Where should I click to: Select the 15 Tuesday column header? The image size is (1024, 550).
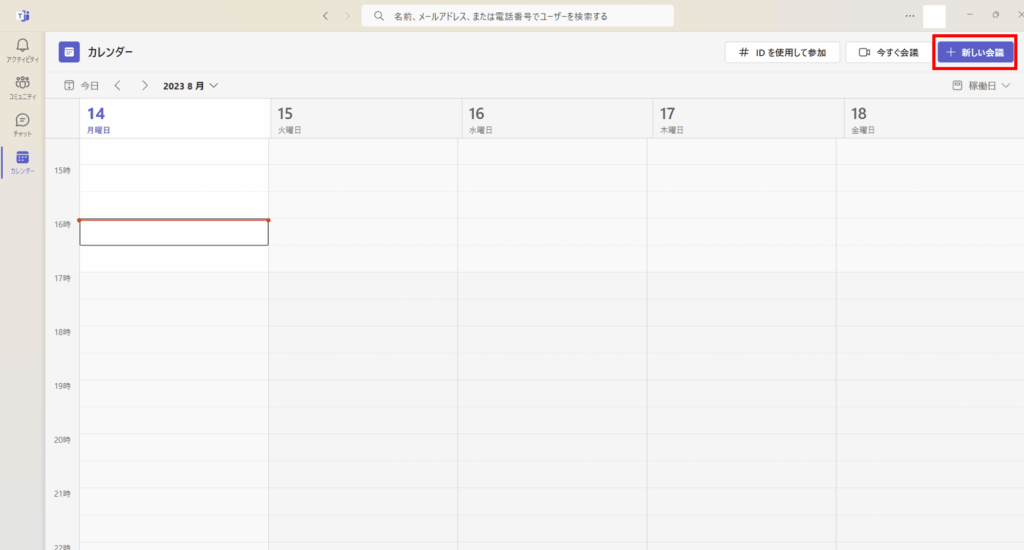click(366, 119)
